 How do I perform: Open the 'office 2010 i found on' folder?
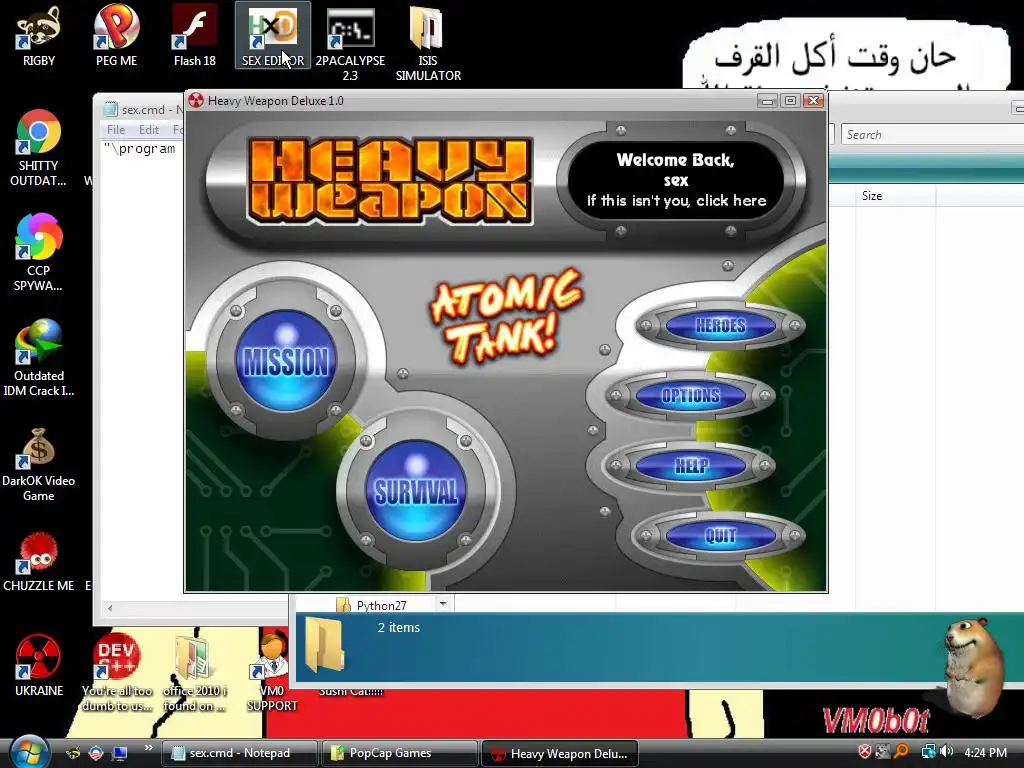pyautogui.click(x=195, y=673)
